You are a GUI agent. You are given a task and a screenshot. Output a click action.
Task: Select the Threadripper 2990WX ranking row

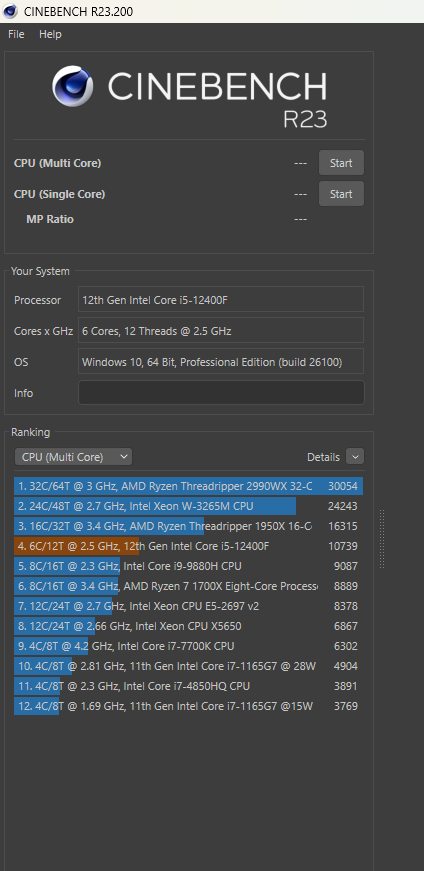[188, 486]
